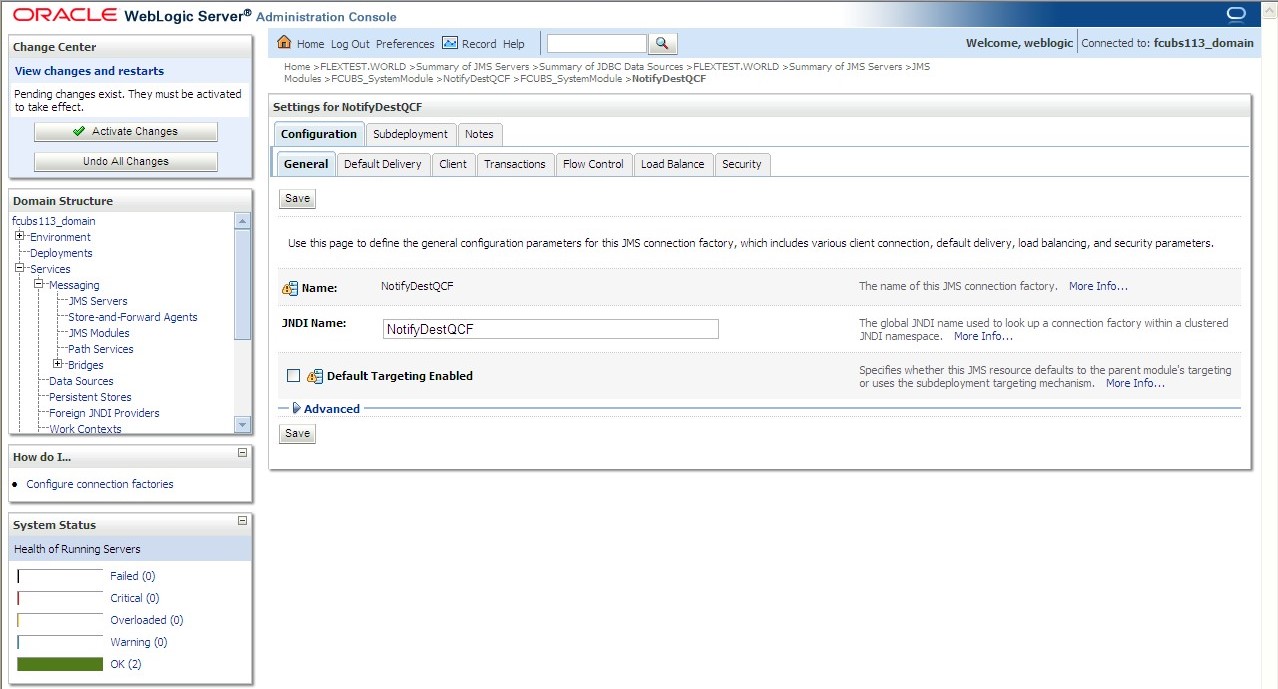
Task: Select the General sub-tab
Action: click(306, 164)
